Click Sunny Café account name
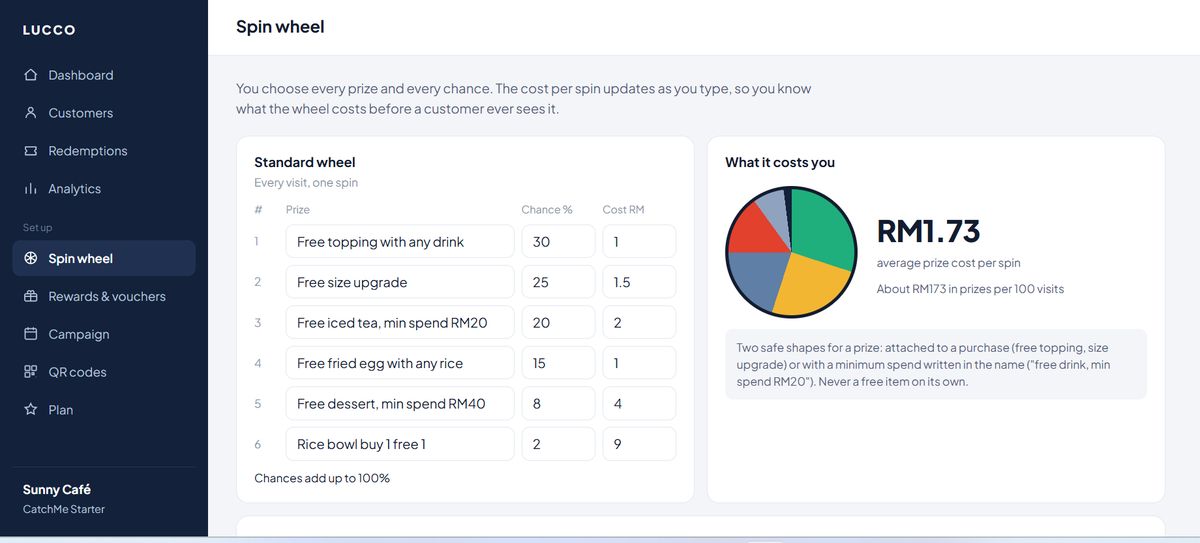Viewport: 1200px width, 543px height. coord(57,490)
